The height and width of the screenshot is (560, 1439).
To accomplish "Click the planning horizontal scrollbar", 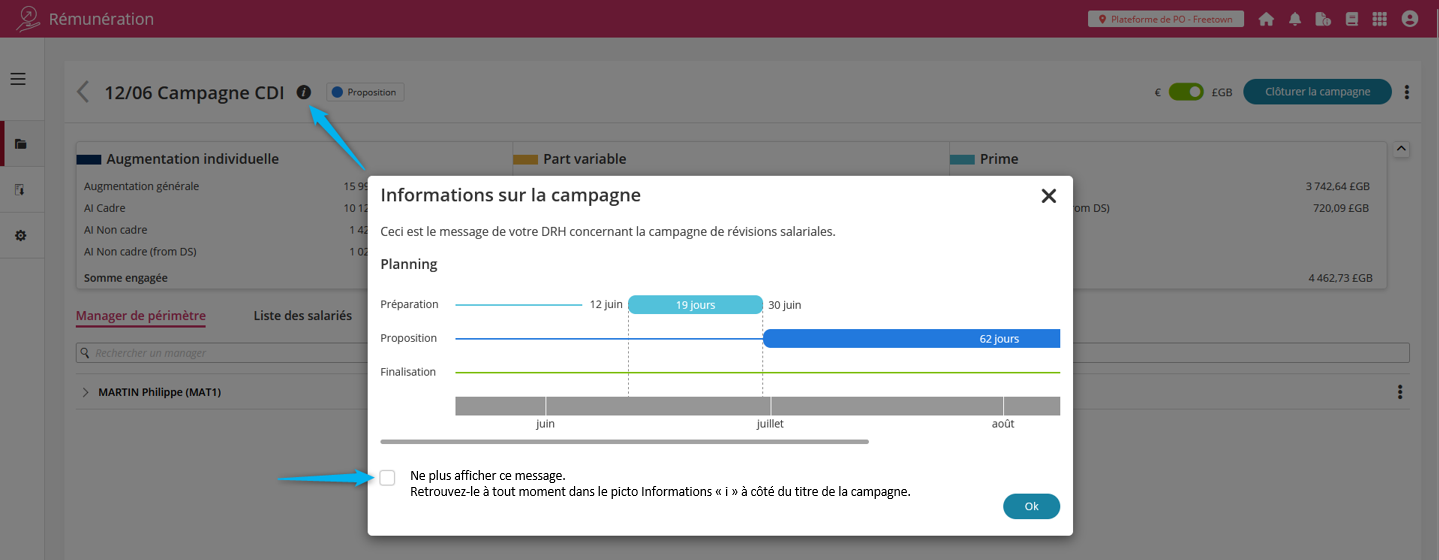I will click(624, 441).
